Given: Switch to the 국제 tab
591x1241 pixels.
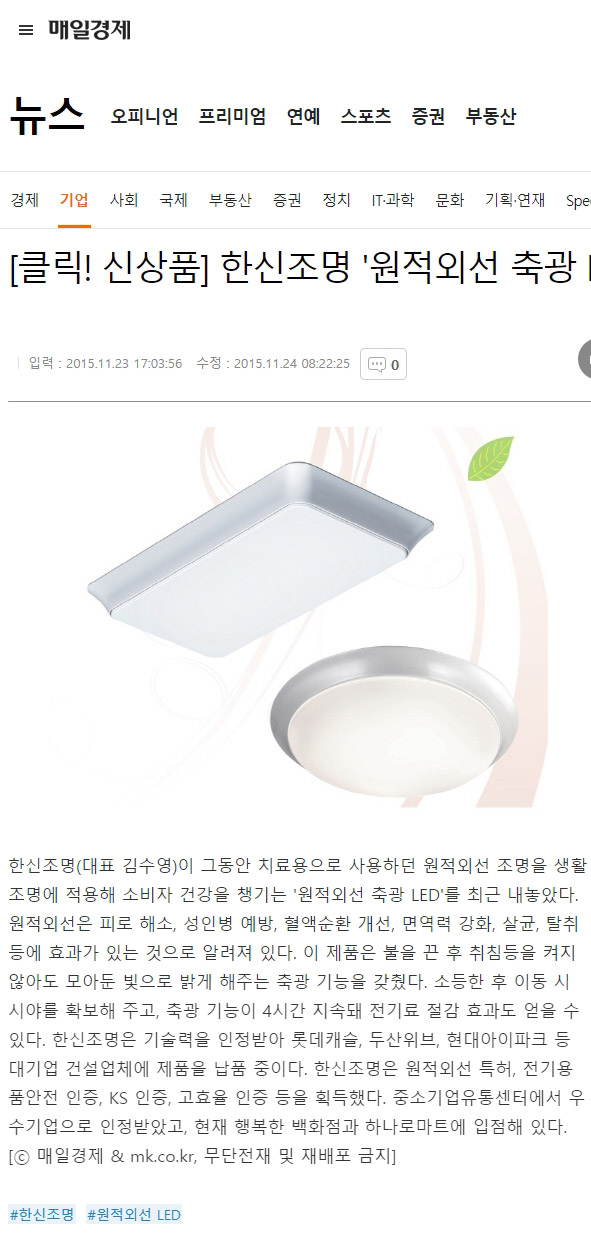Looking at the screenshot, I should pos(173,200).
